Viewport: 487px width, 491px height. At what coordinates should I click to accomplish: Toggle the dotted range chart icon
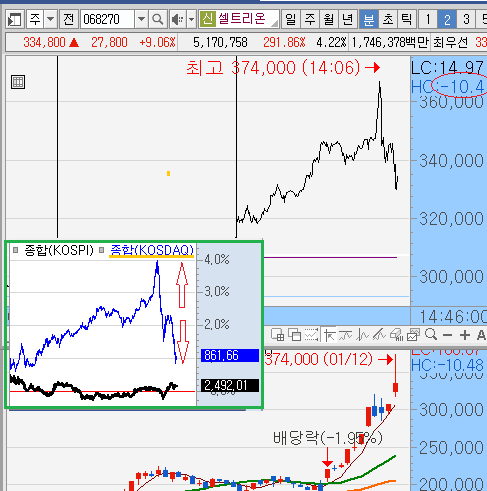click(312, 335)
